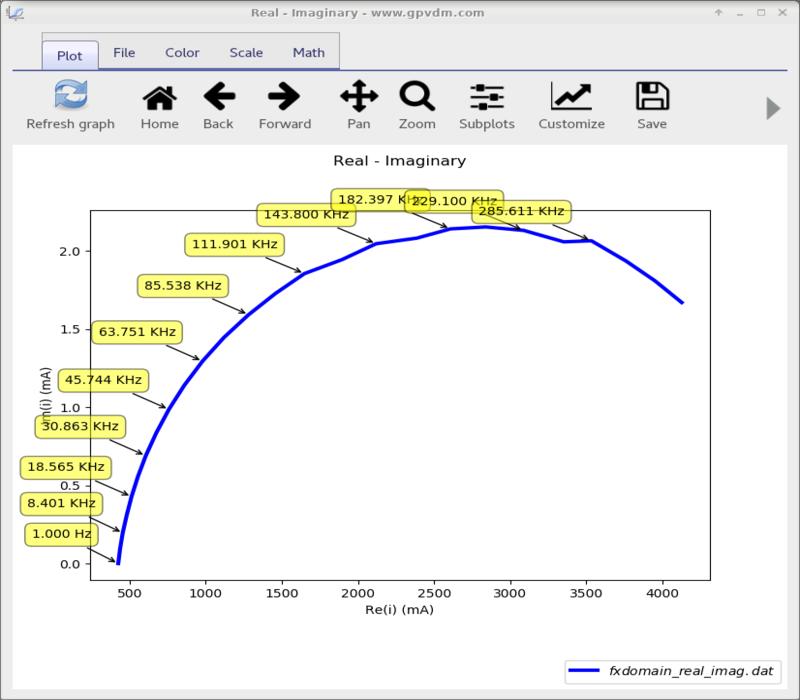Click the Home view icon
This screenshot has width=800, height=700.
click(159, 98)
